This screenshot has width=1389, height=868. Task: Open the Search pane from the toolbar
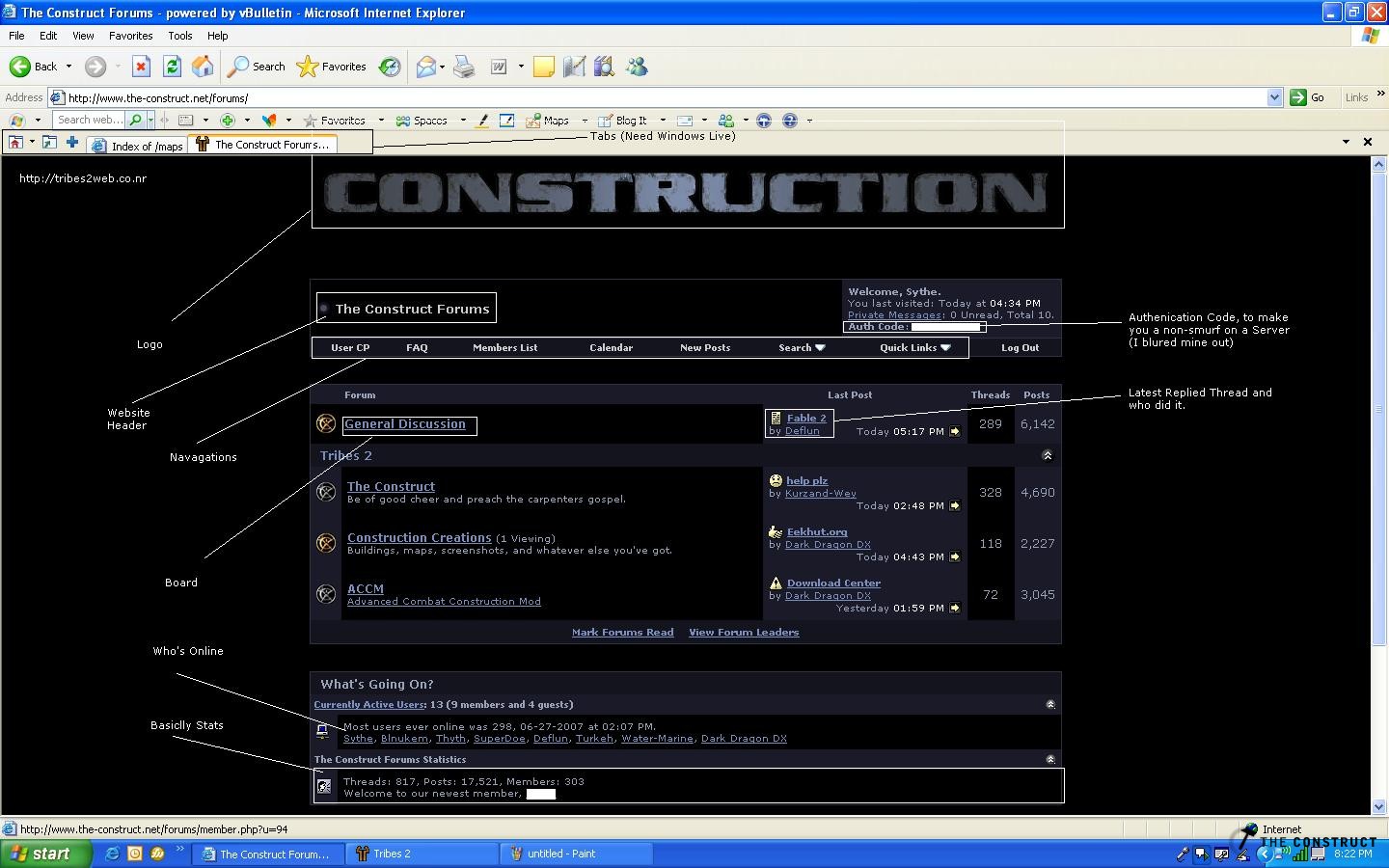coord(256,67)
